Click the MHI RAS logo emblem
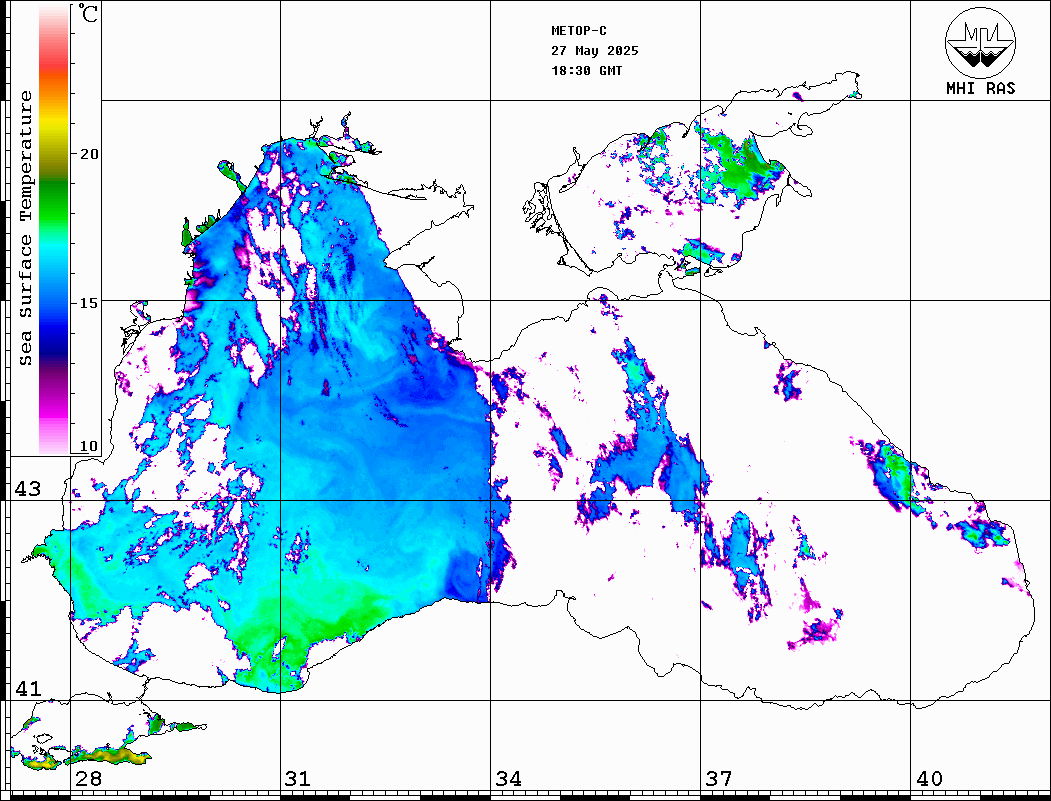This screenshot has height=801, width=1051. coord(980,42)
